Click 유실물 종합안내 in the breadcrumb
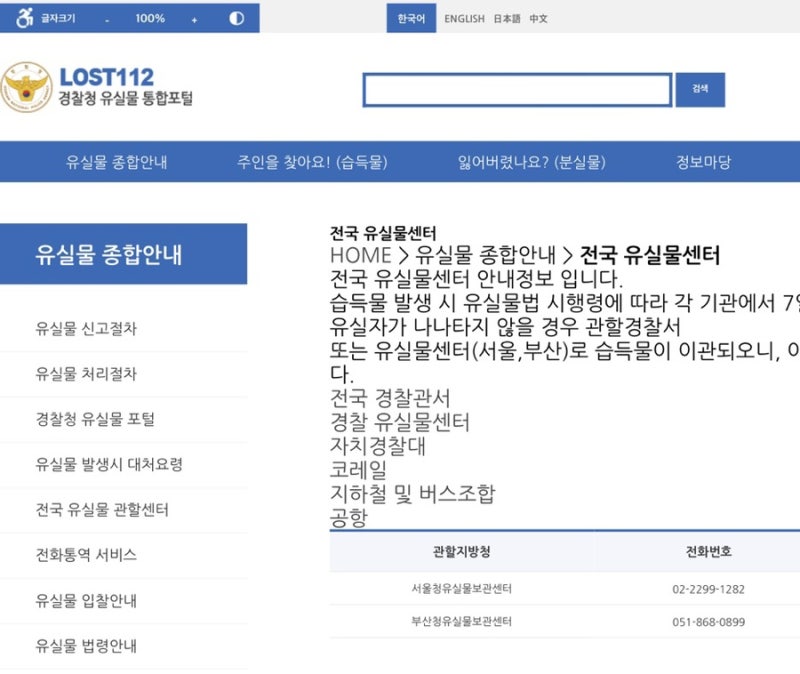The height and width of the screenshot is (674, 800). pyautogui.click(x=485, y=255)
